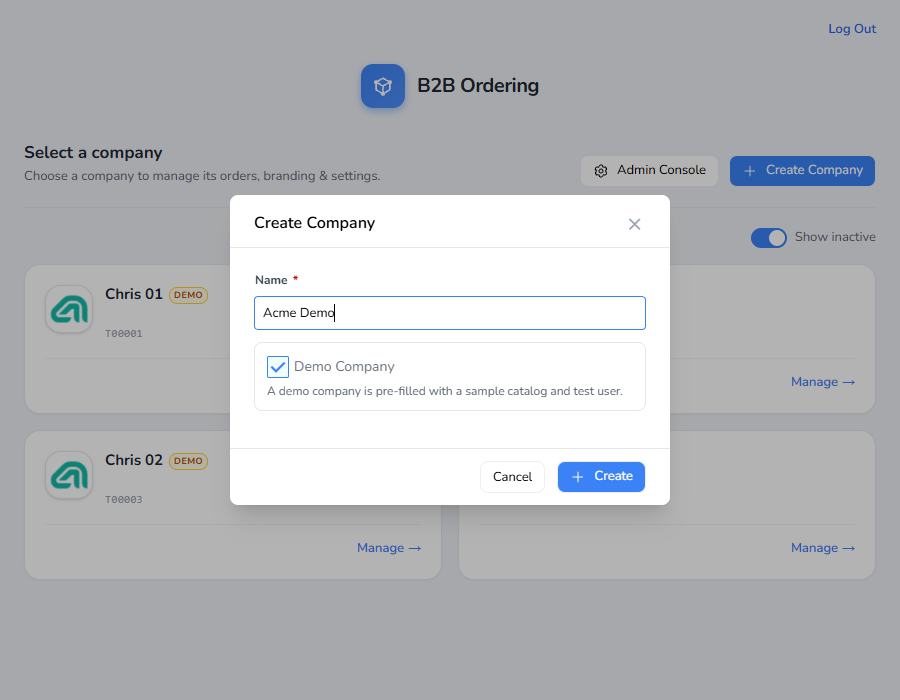Click the demo company description text

point(445,391)
